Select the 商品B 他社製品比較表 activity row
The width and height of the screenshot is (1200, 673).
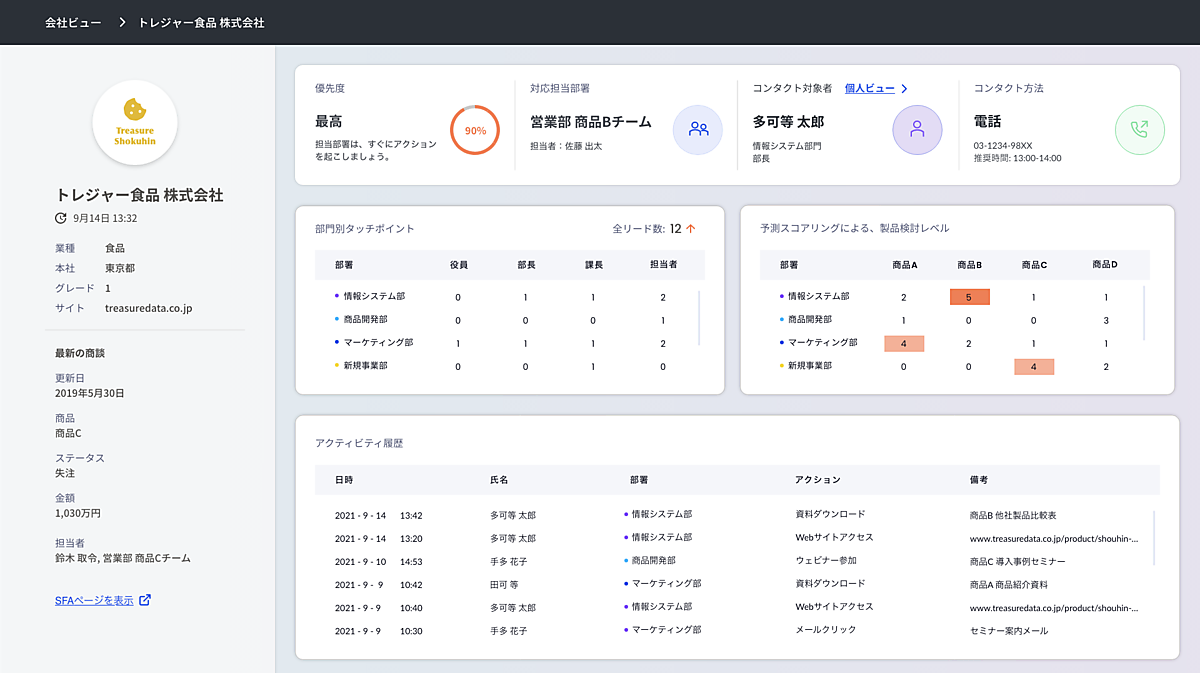(x=735, y=515)
